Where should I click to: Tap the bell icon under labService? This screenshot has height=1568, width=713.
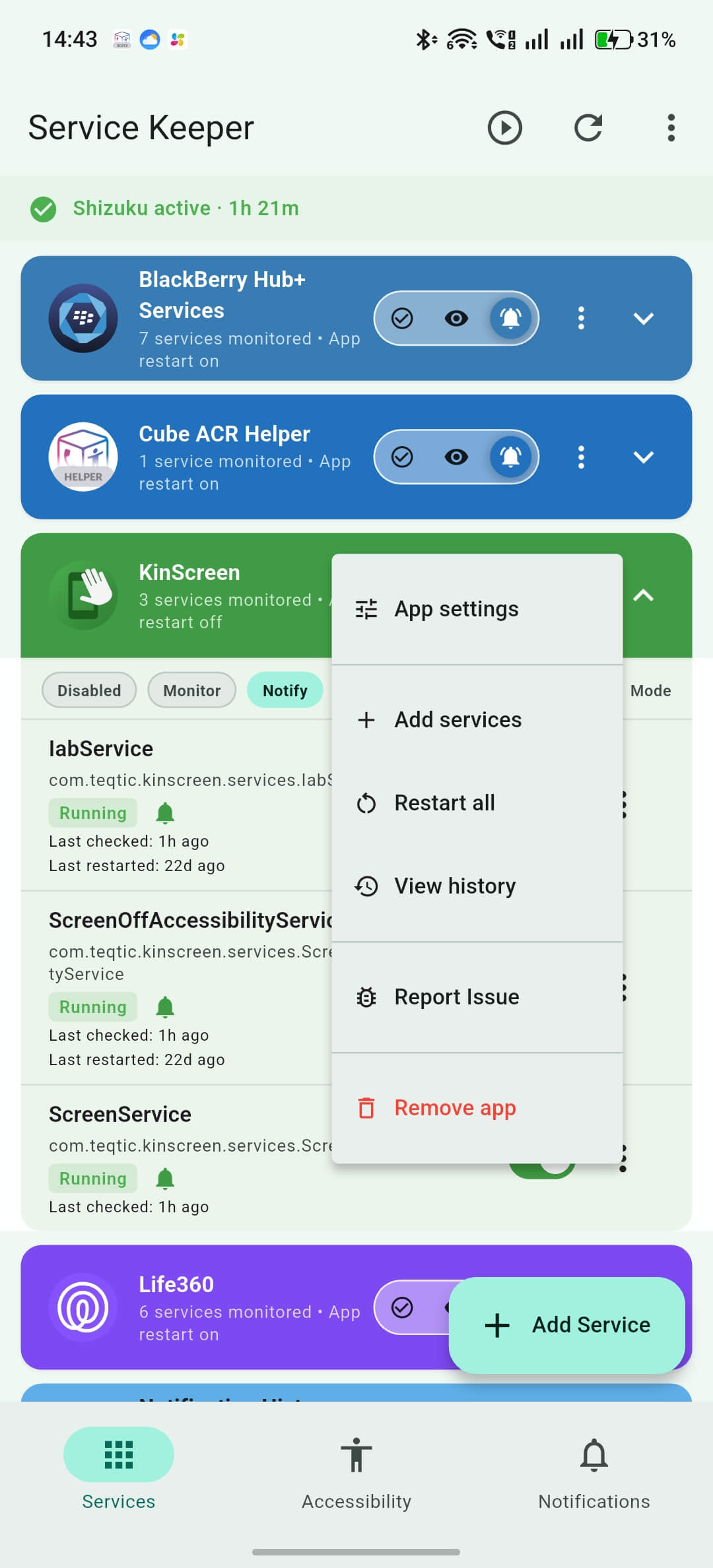click(x=165, y=813)
